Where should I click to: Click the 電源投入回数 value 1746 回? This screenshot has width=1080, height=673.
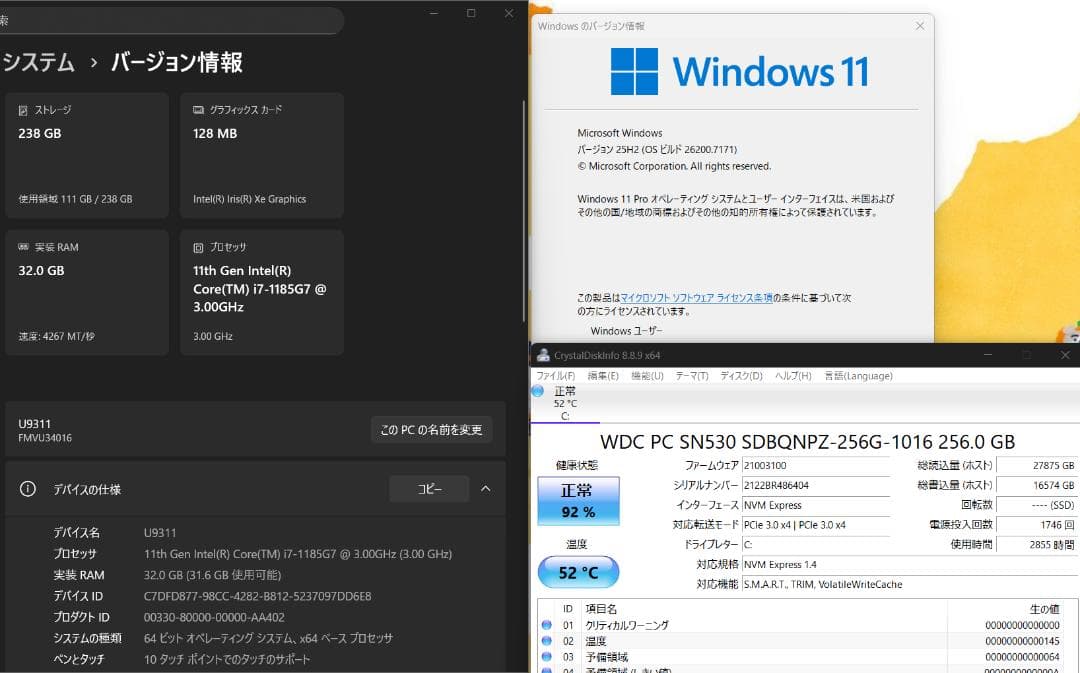pyautogui.click(x=1037, y=525)
